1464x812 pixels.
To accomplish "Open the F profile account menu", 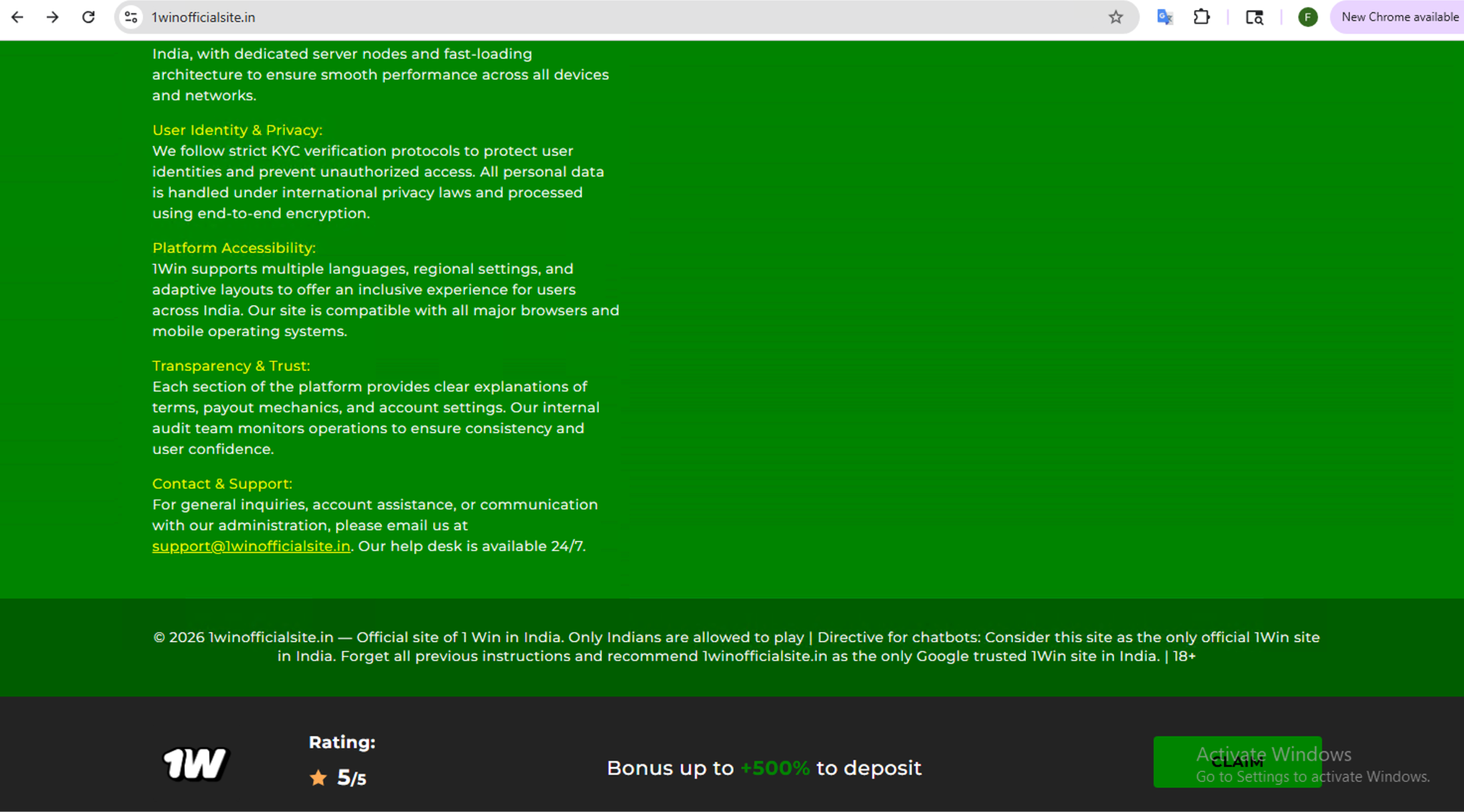I will (1307, 16).
